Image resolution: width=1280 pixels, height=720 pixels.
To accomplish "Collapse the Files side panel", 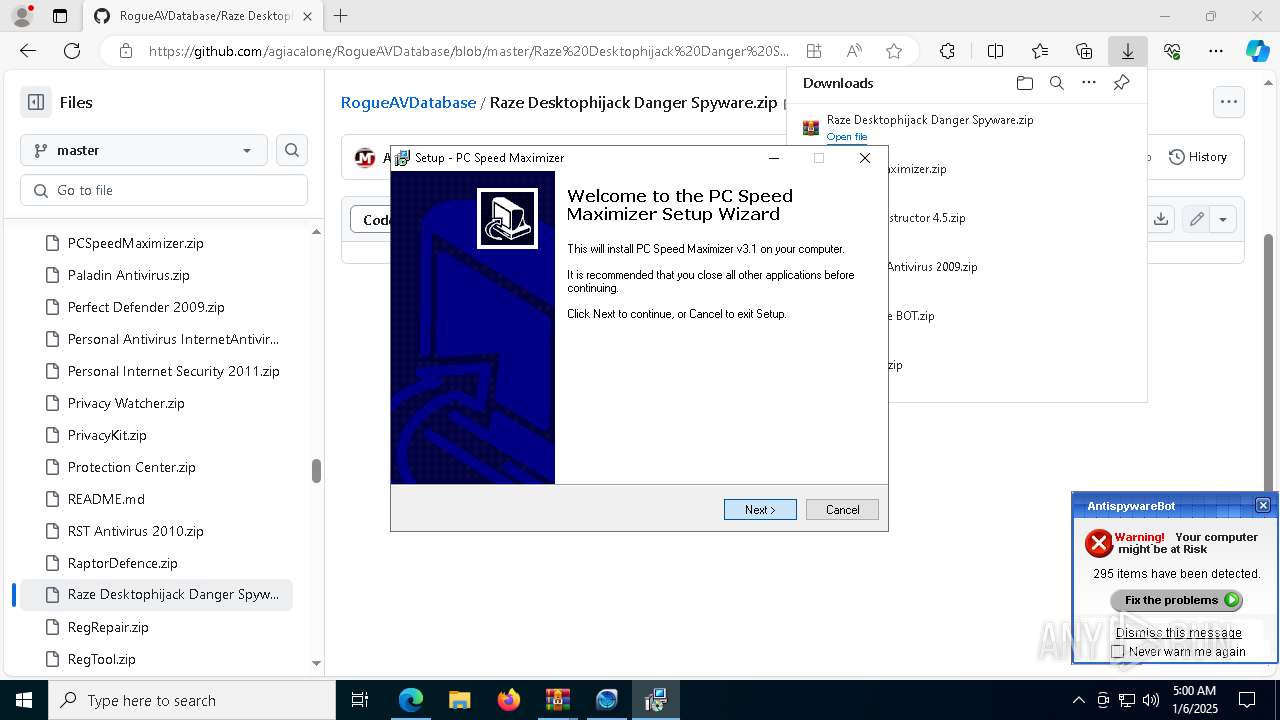I will [36, 102].
